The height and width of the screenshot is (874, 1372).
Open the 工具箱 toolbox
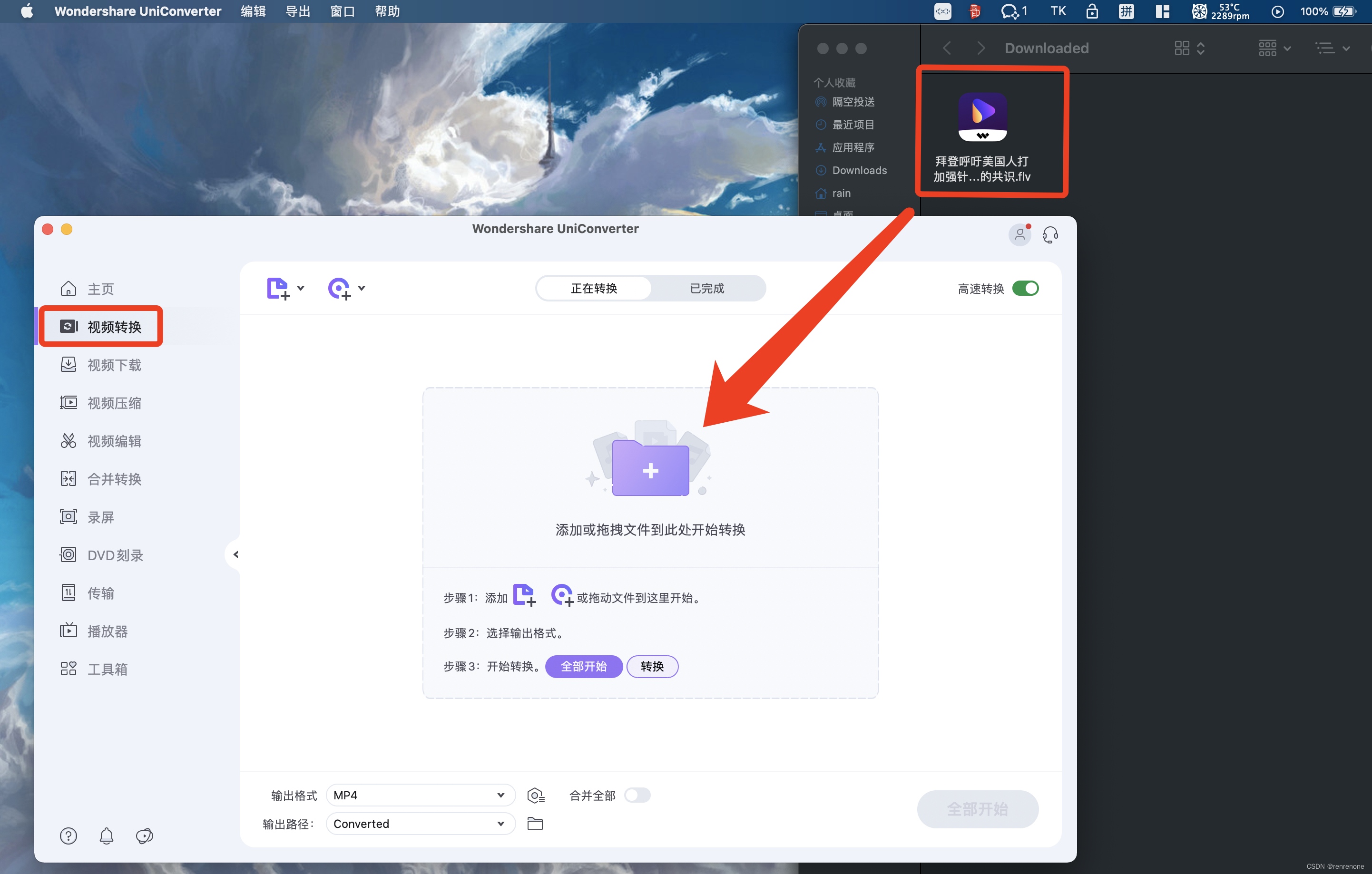(x=107, y=669)
